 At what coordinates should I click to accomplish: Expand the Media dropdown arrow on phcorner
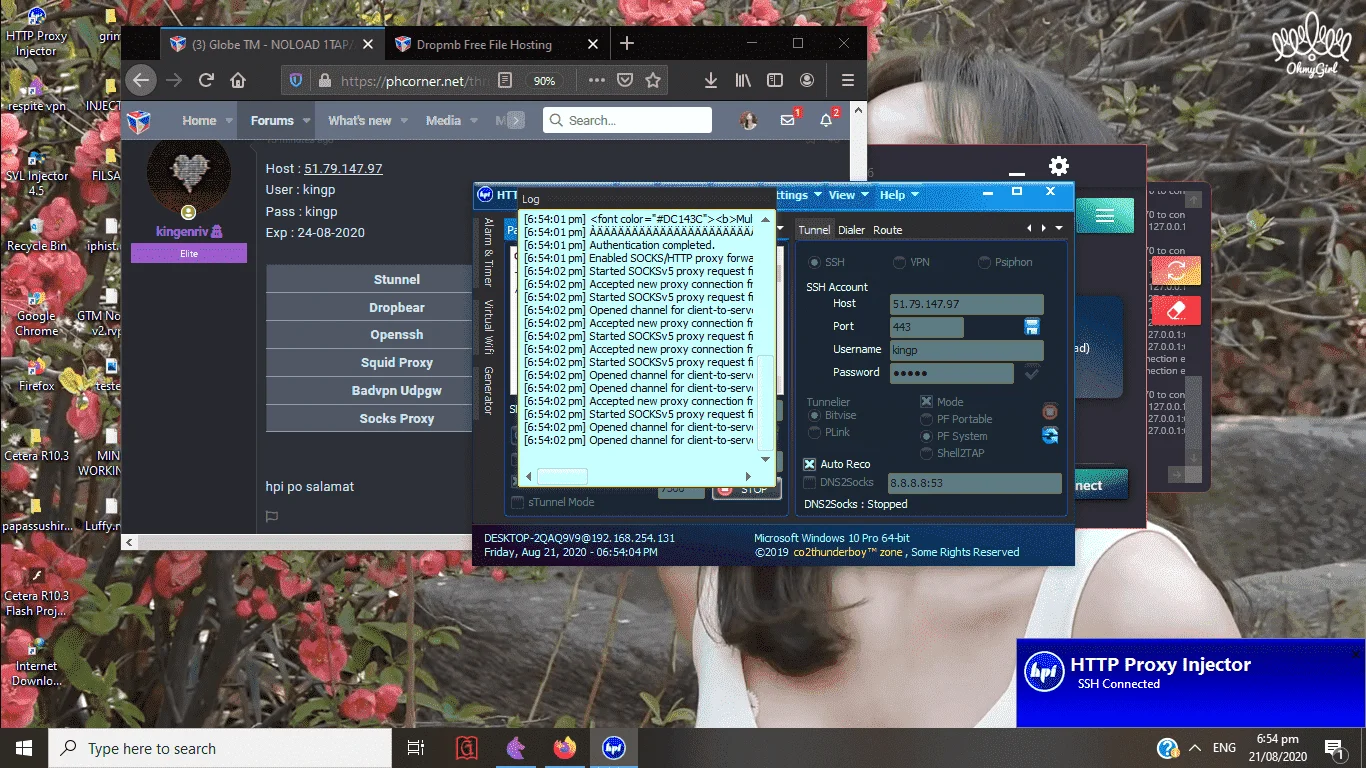(473, 121)
